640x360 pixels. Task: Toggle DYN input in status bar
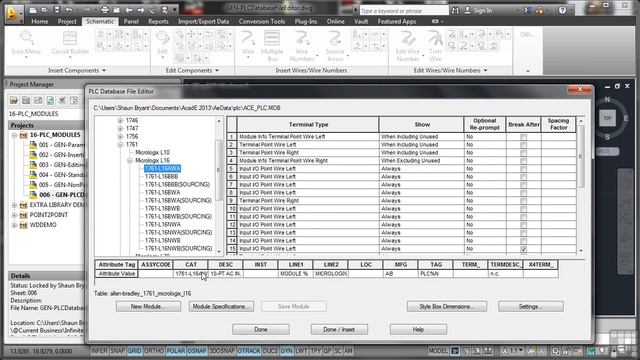287,351
